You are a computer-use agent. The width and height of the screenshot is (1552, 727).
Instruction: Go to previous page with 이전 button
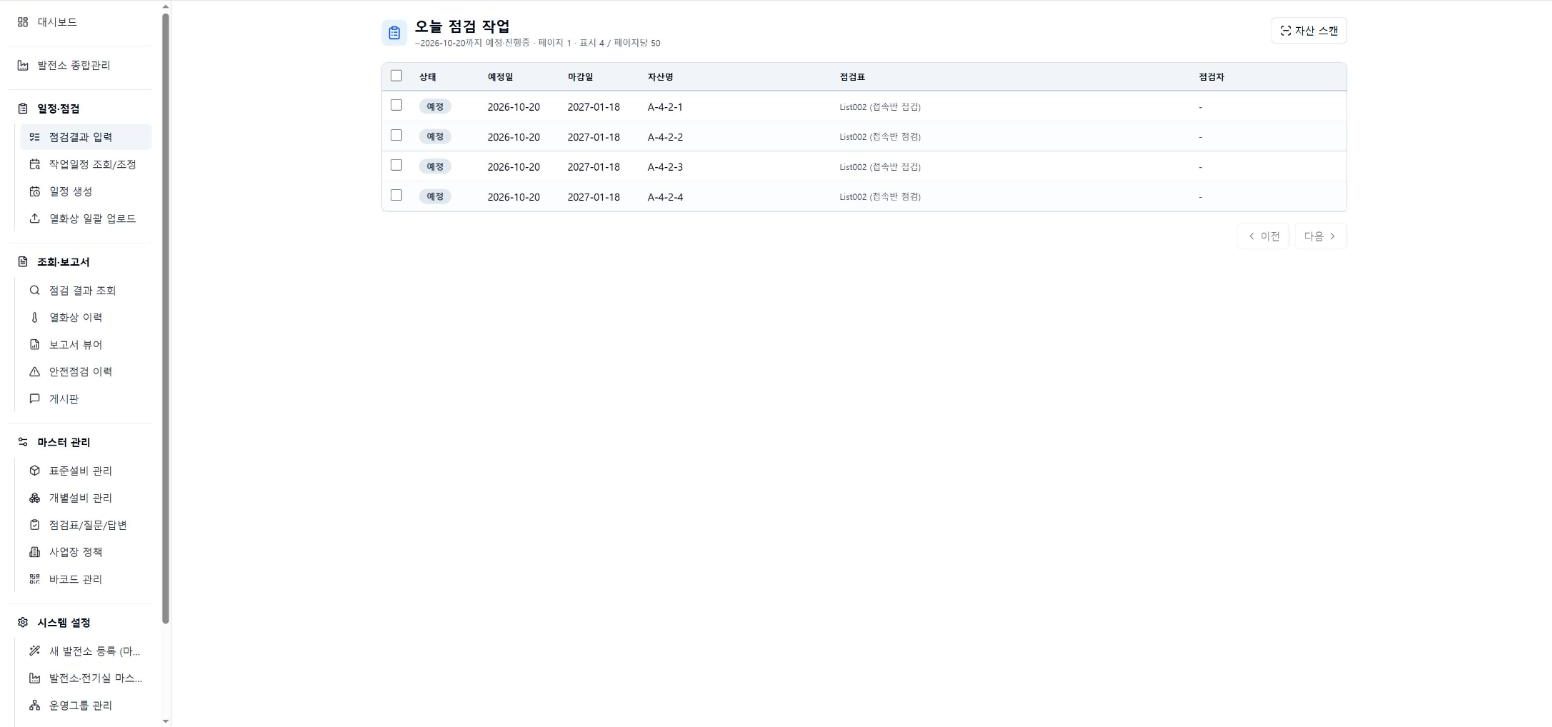tap(1264, 237)
